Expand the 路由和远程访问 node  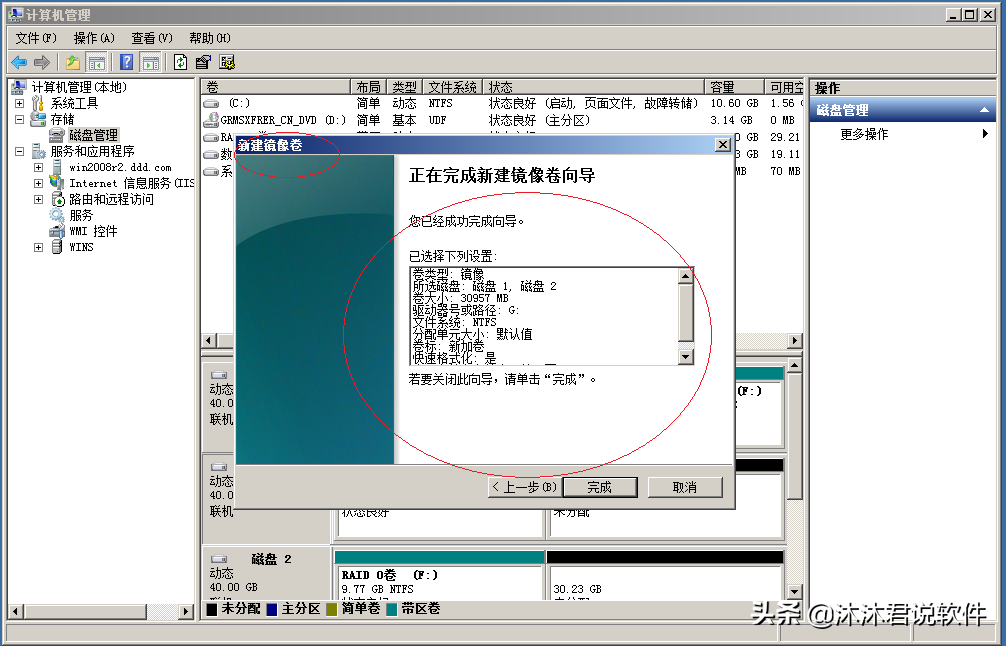point(38,200)
